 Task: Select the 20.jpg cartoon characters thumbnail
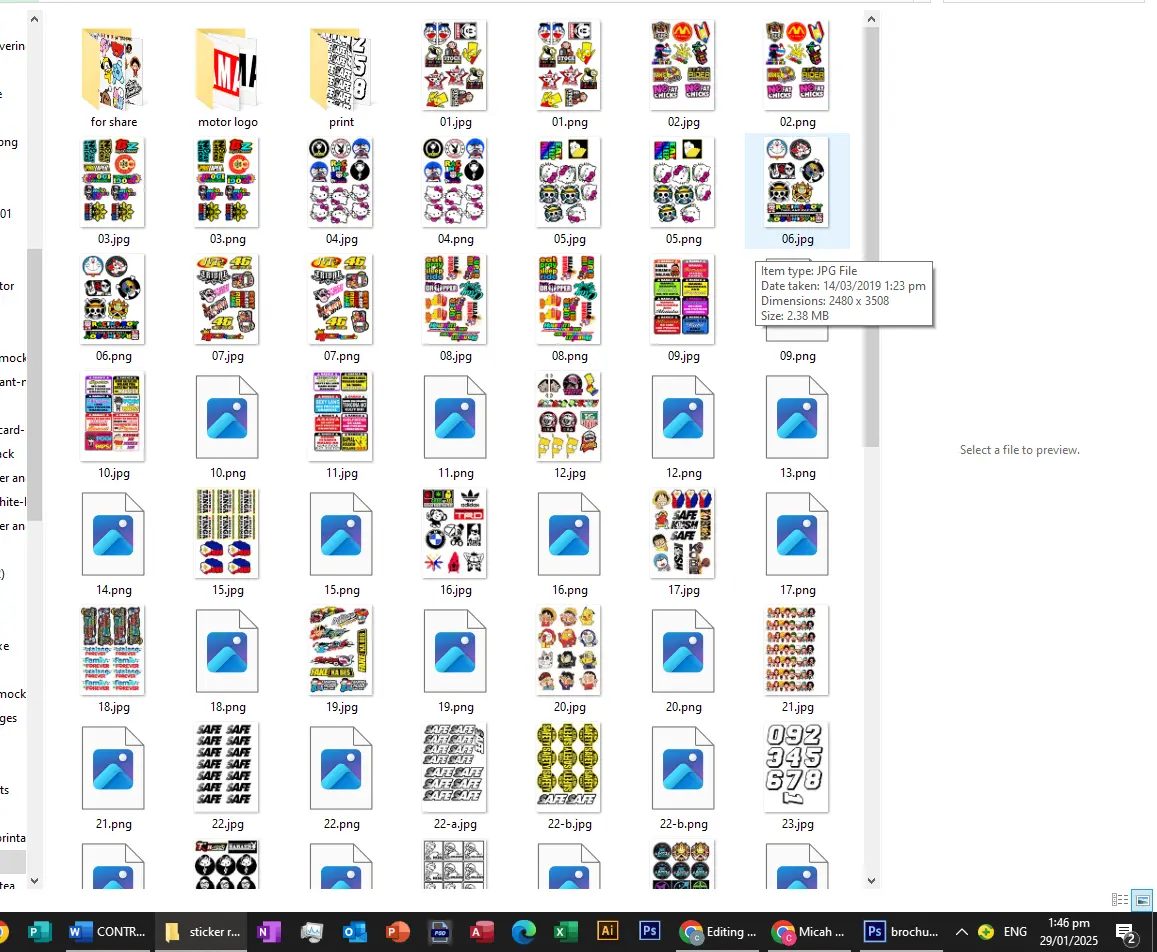(569, 650)
